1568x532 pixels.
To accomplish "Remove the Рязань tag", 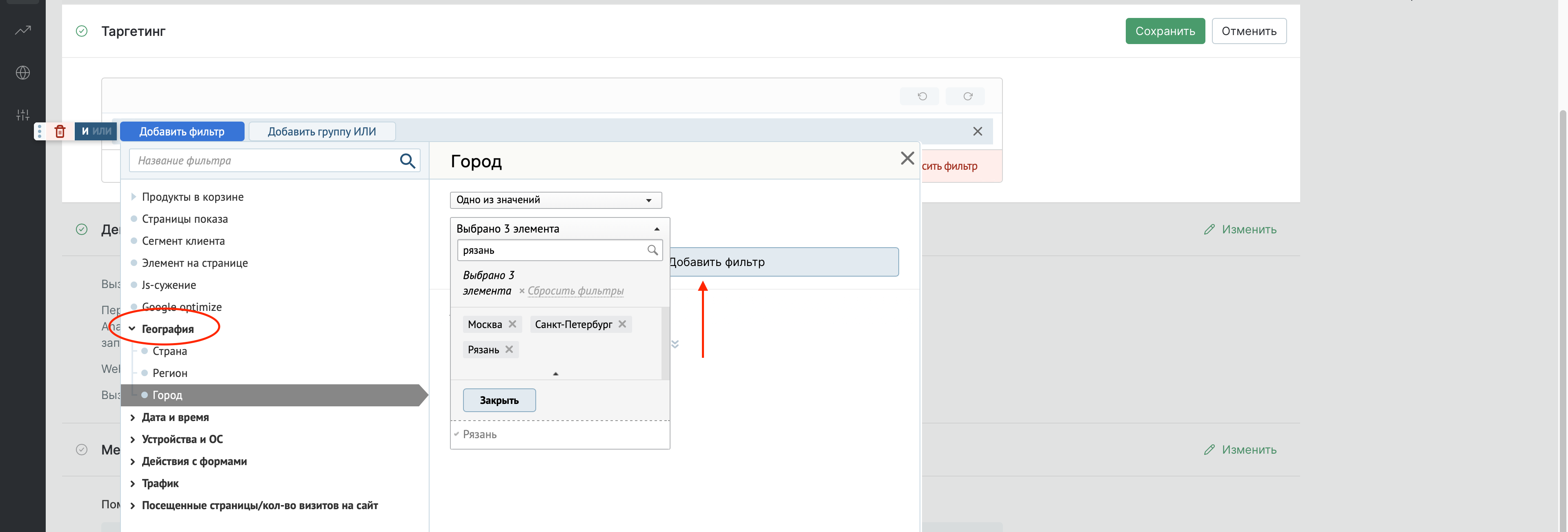I will click(x=510, y=349).
